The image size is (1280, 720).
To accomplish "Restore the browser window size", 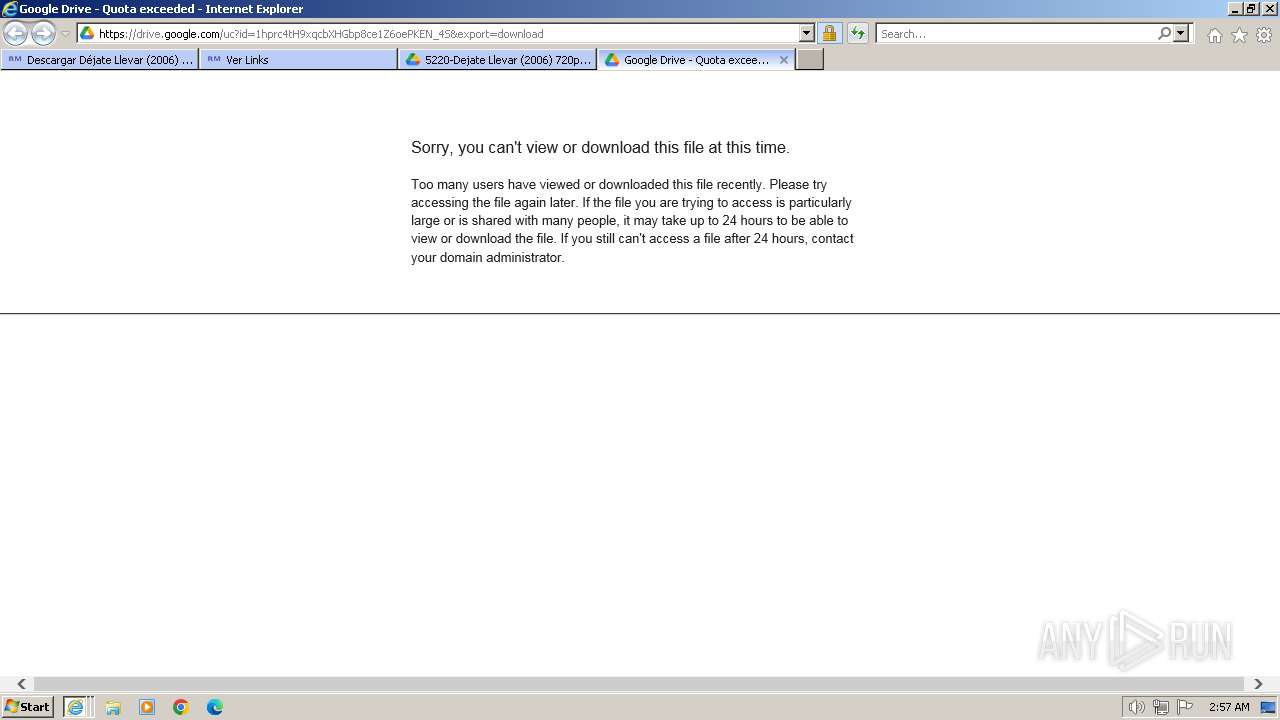I will pos(1251,9).
